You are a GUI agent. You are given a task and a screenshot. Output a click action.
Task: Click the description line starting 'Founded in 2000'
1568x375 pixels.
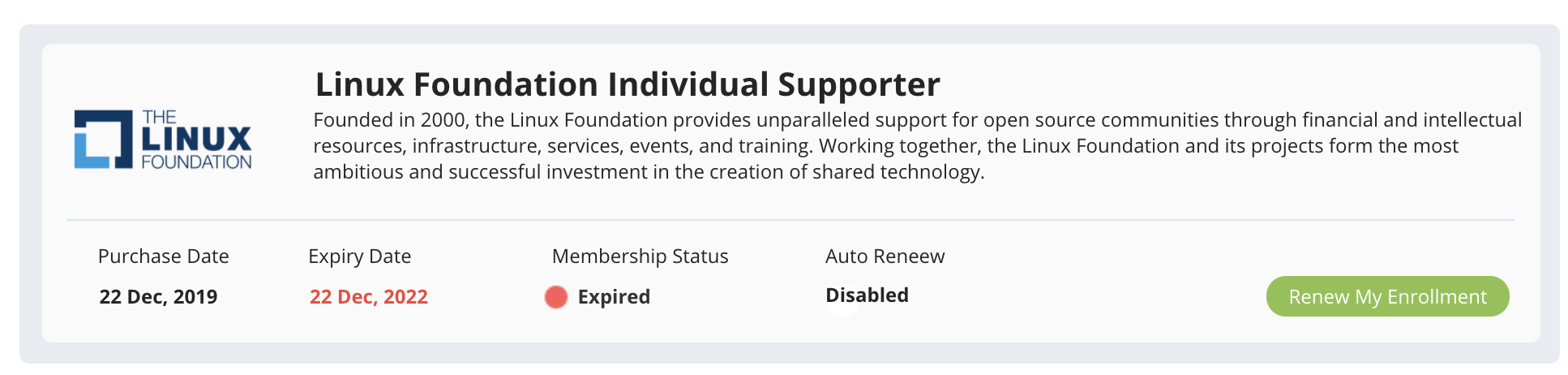coord(917,120)
